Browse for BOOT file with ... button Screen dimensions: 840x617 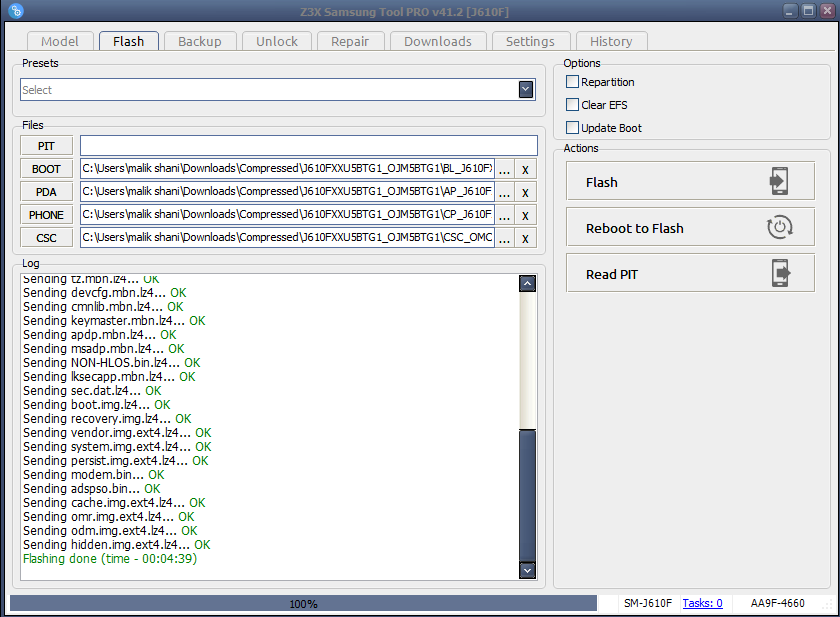[x=504, y=169]
